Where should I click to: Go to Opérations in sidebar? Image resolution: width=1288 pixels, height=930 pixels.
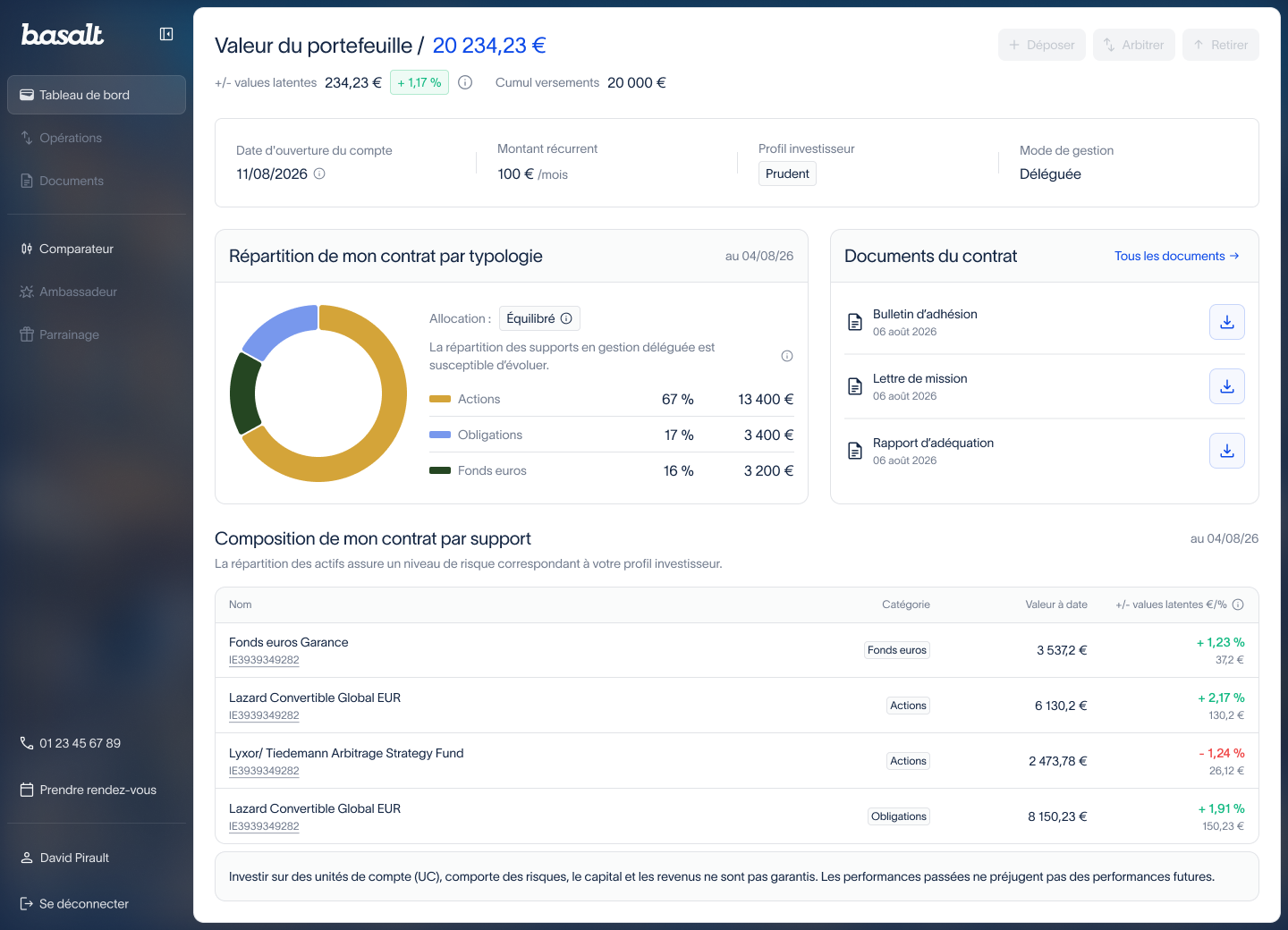97,138
